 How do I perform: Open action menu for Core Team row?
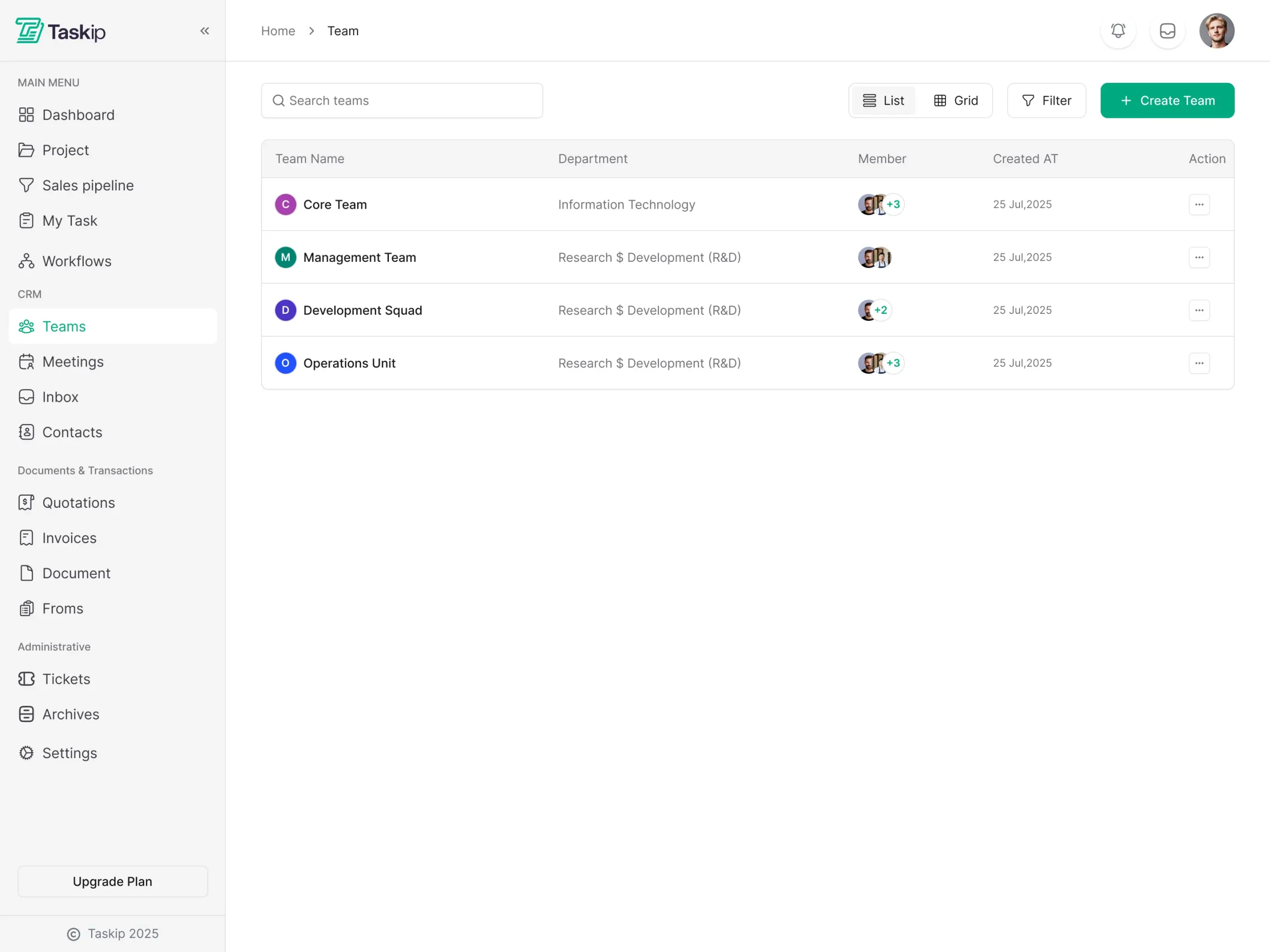coord(1199,204)
